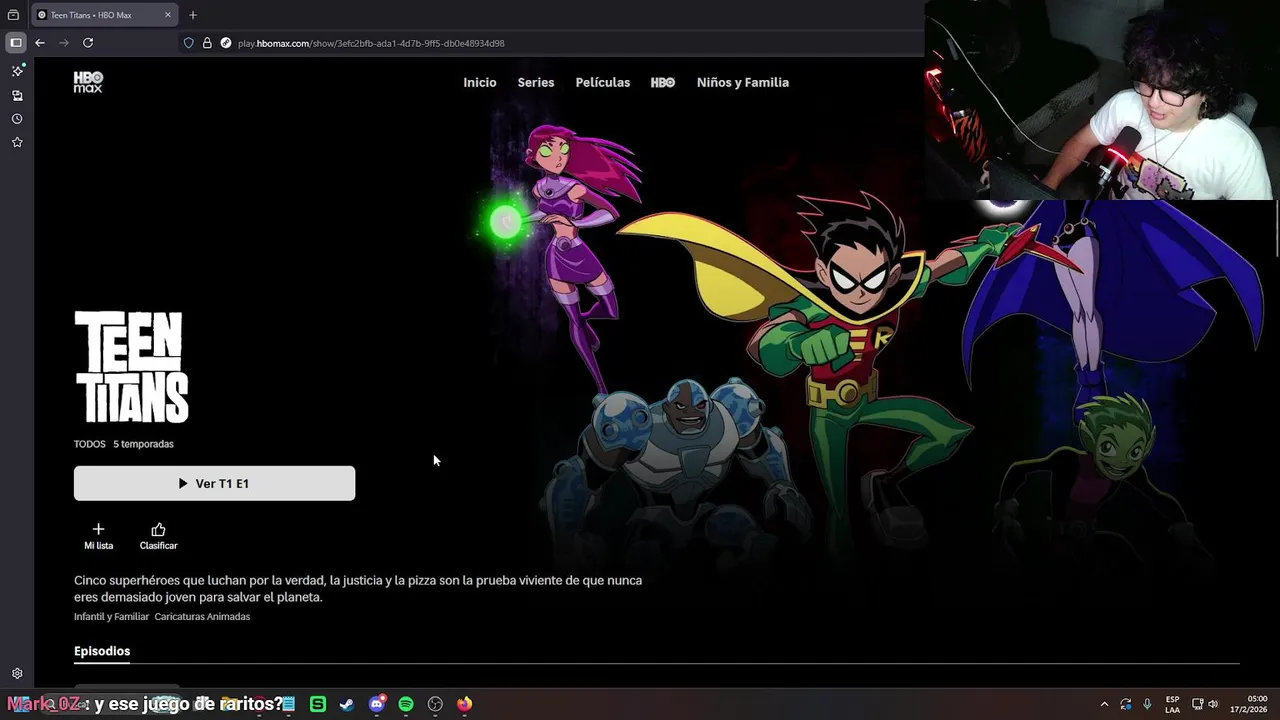Open the history clock sidebar icon

point(17,119)
